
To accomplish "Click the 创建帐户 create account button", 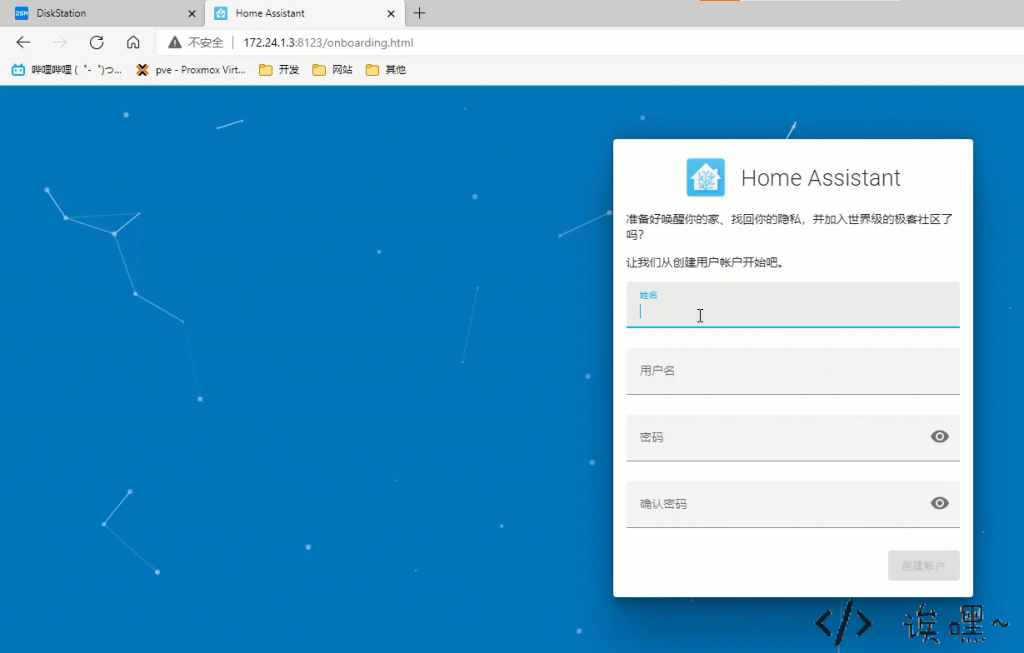I will point(923,565).
